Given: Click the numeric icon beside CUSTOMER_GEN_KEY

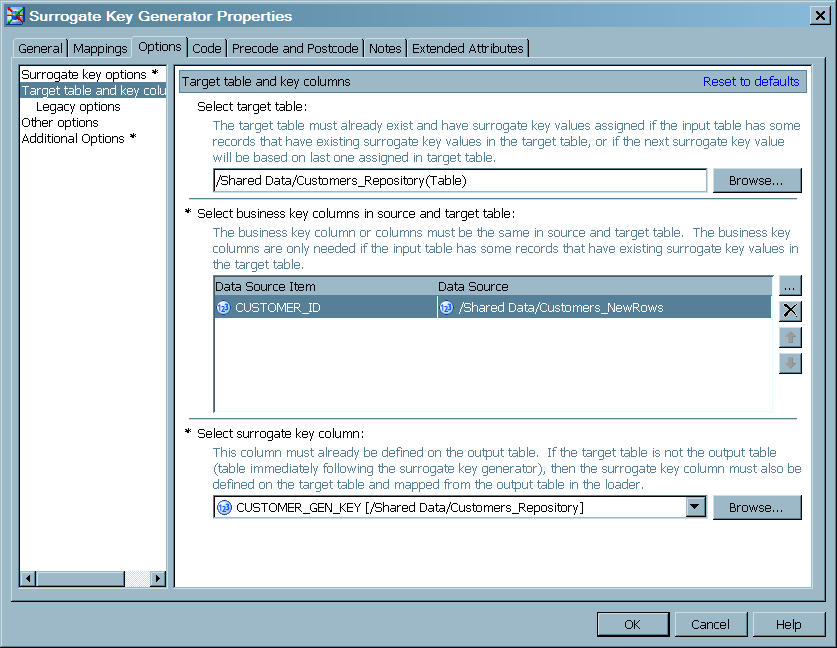Looking at the screenshot, I should [x=222, y=507].
